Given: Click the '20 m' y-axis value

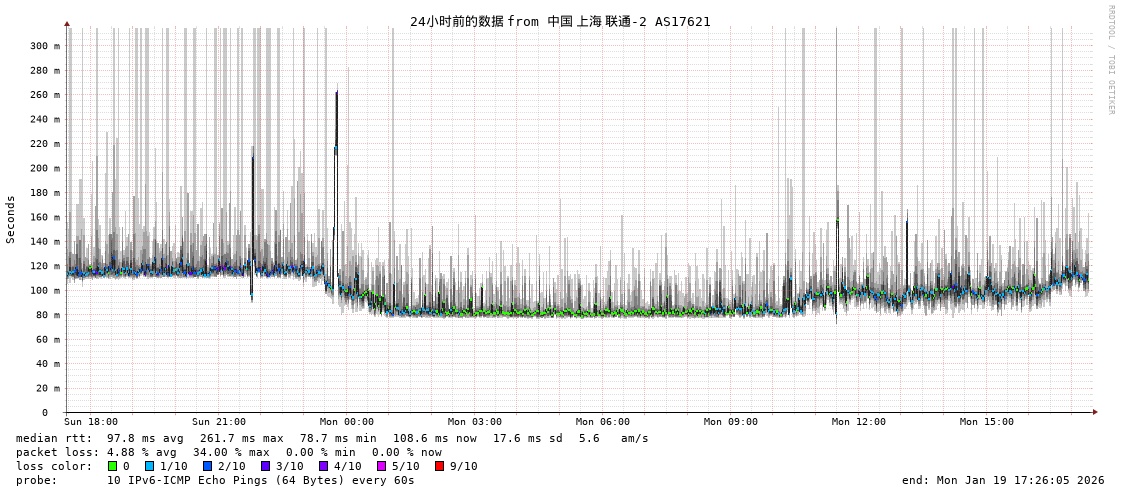Looking at the screenshot, I should pos(47,388).
